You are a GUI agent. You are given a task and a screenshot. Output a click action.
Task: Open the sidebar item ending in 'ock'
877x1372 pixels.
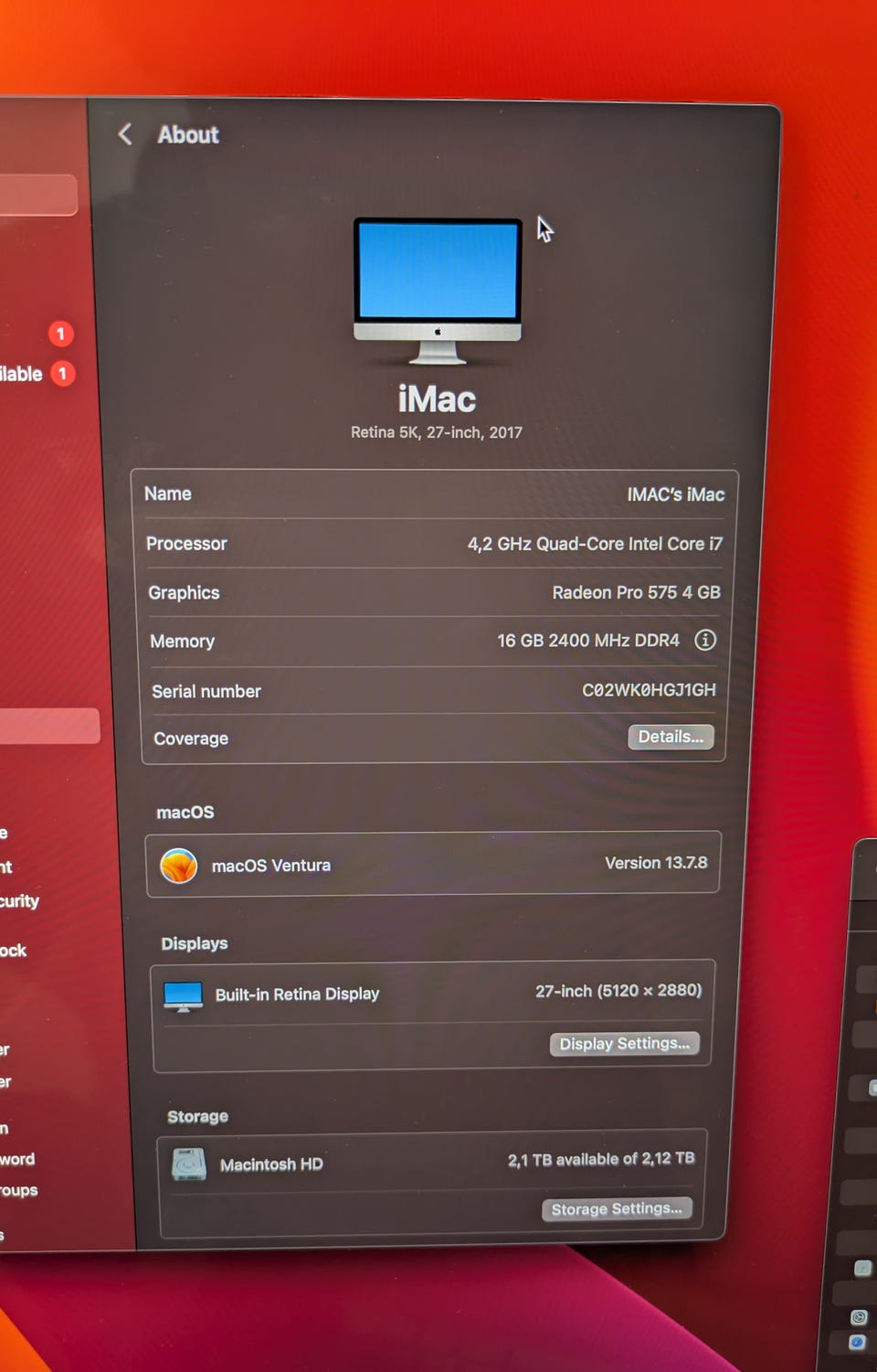[x=13, y=951]
